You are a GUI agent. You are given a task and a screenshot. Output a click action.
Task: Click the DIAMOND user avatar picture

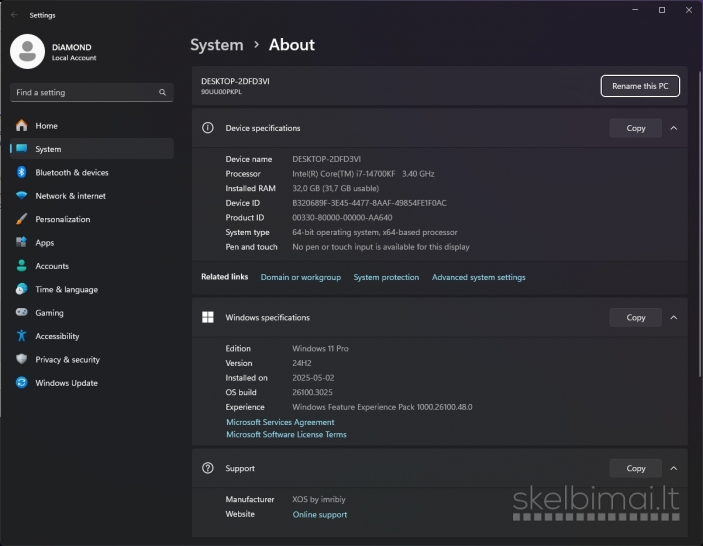click(x=27, y=52)
